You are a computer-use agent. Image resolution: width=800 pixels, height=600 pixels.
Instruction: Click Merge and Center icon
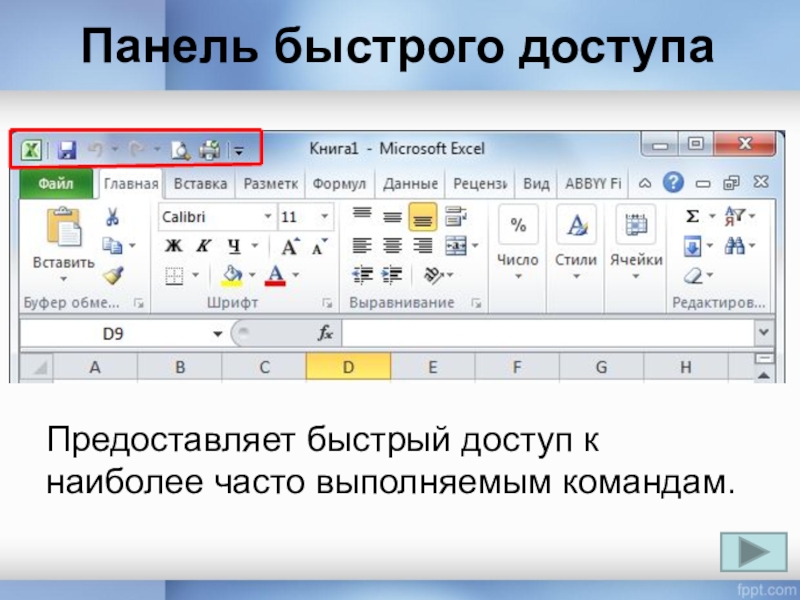click(x=456, y=246)
